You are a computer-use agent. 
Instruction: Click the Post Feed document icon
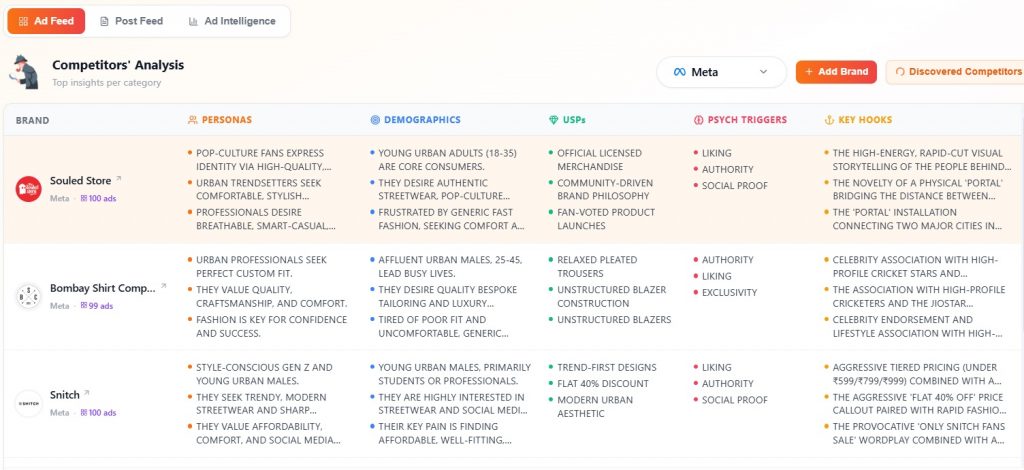click(x=104, y=22)
